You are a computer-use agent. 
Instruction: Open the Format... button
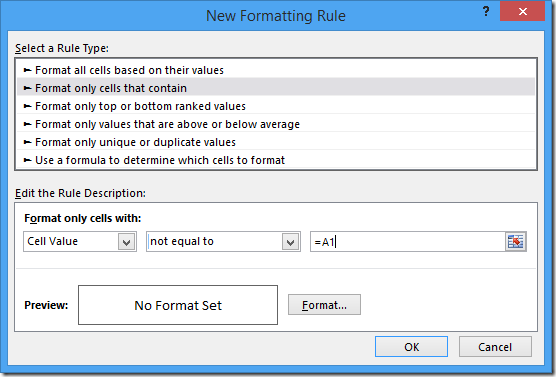[x=324, y=305]
